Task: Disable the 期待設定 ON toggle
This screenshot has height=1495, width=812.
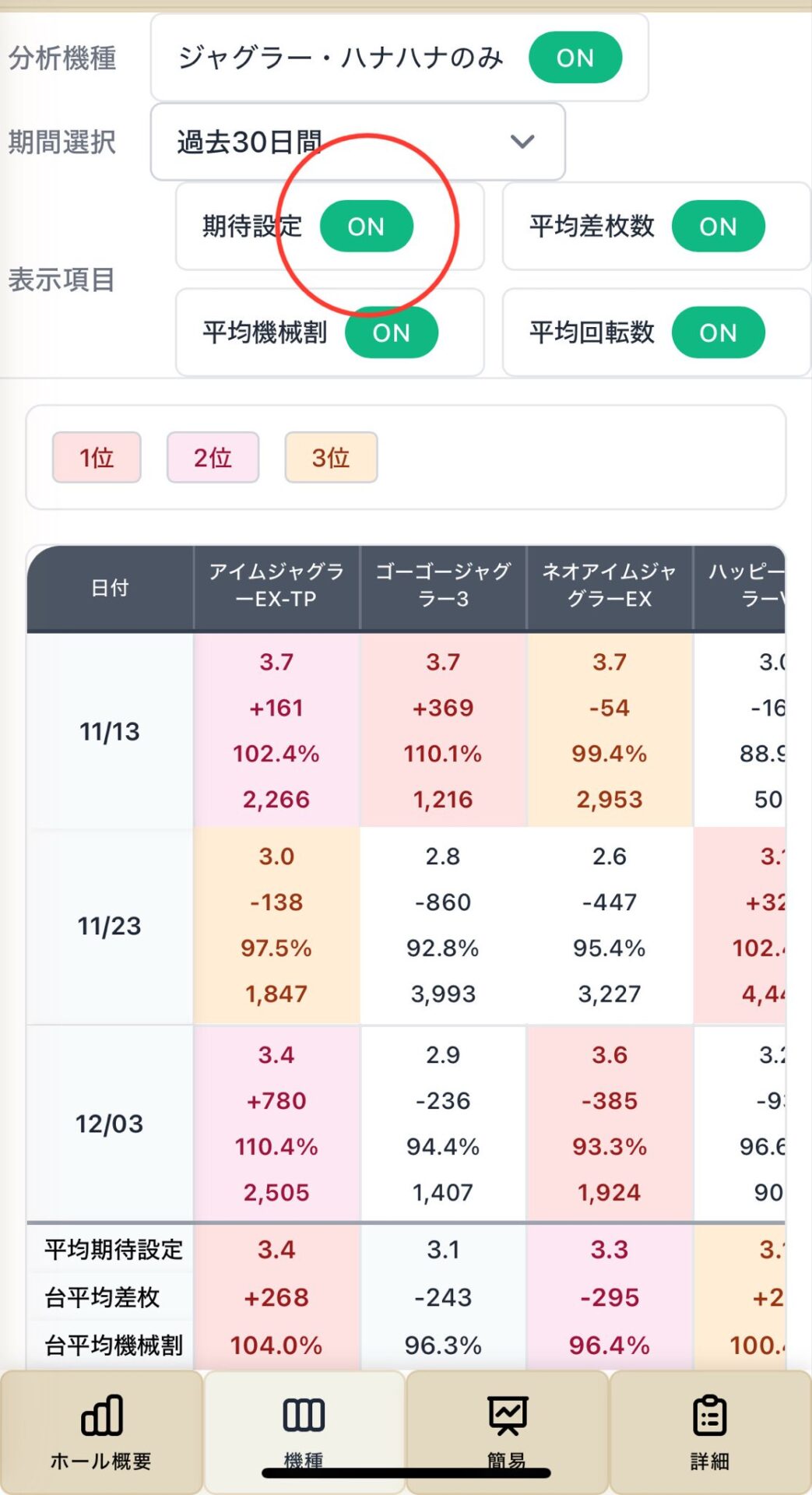Action: pos(366,227)
